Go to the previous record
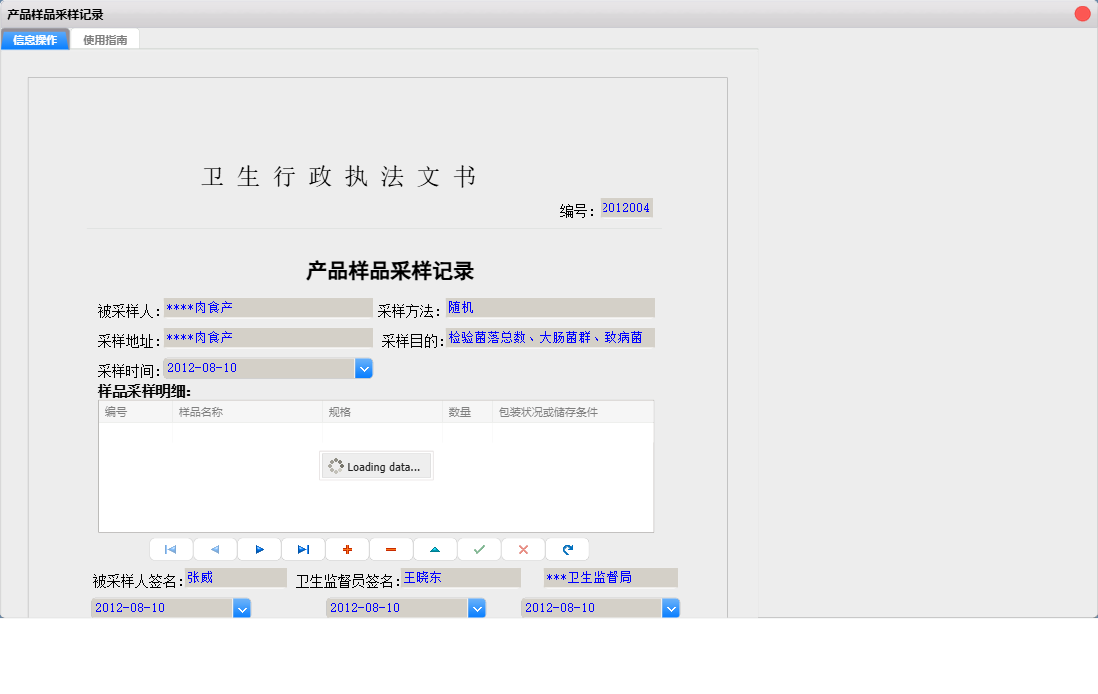 [214, 549]
